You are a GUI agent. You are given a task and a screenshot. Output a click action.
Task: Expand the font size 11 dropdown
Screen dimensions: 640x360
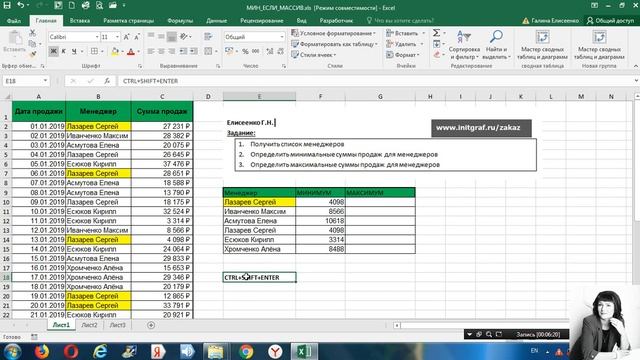(117, 37)
